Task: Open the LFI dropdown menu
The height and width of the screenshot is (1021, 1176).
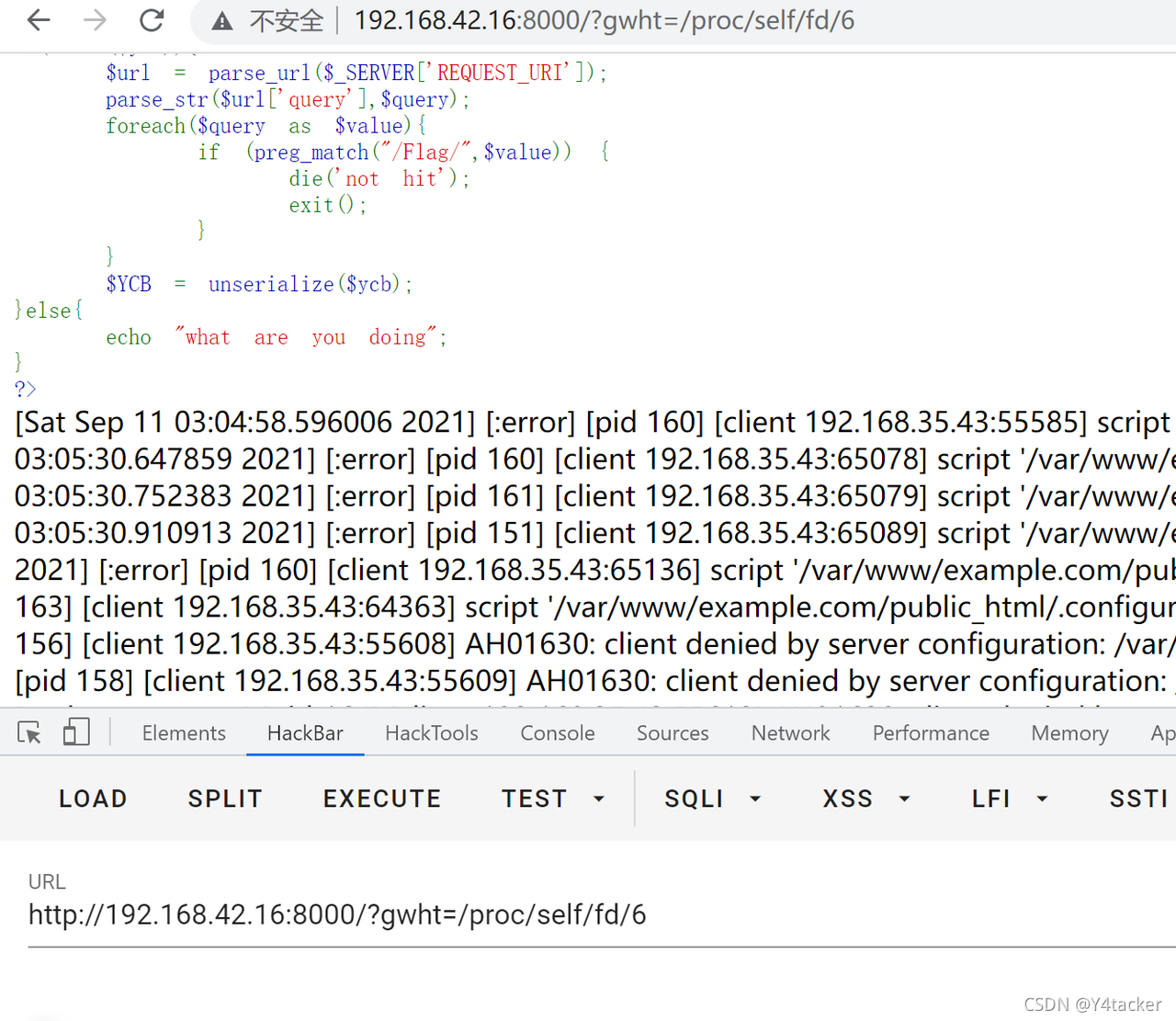Action: tap(1010, 799)
